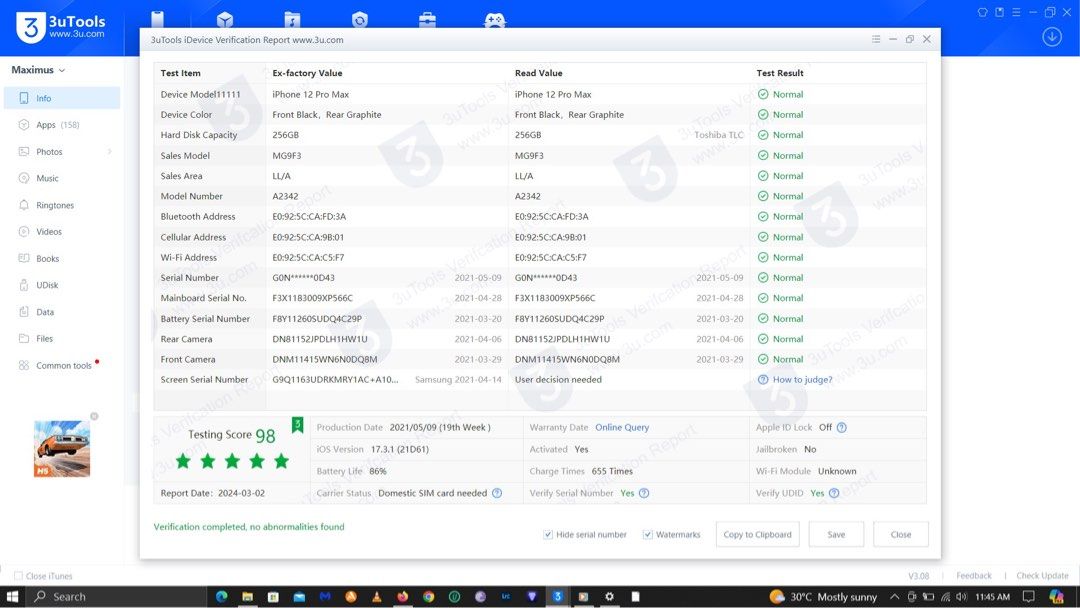1080x608 pixels.
Task: Select the Serial Number ex-factory value G0N******0D43
Action: 304,277
